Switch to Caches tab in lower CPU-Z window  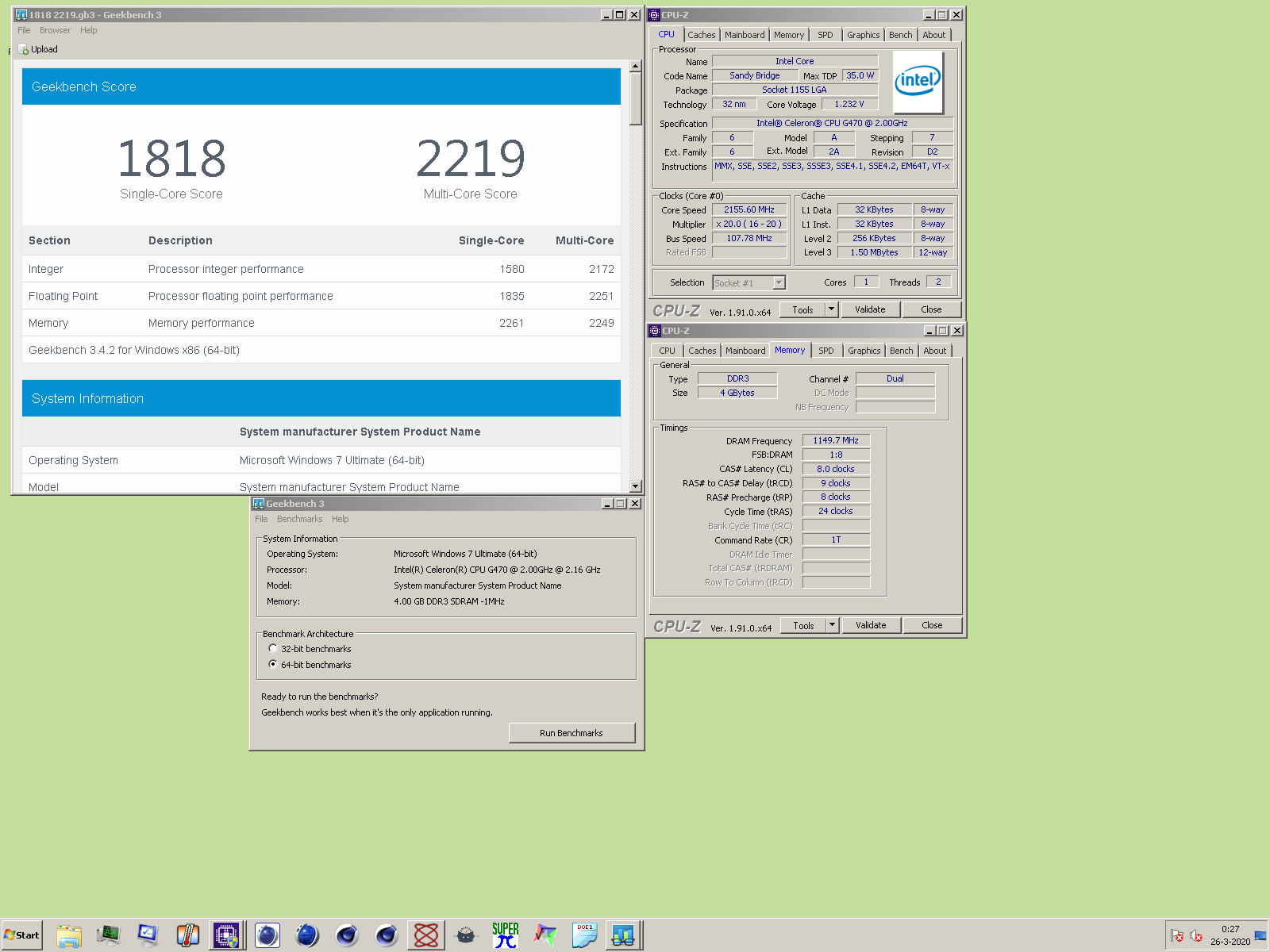[x=702, y=351]
